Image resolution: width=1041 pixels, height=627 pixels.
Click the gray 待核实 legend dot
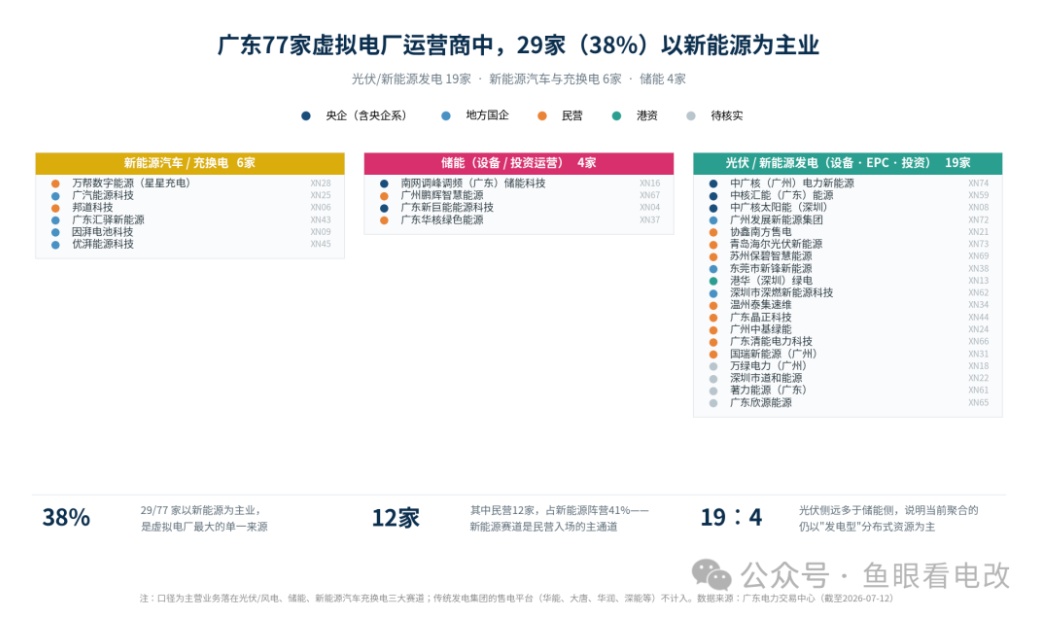[691, 116]
